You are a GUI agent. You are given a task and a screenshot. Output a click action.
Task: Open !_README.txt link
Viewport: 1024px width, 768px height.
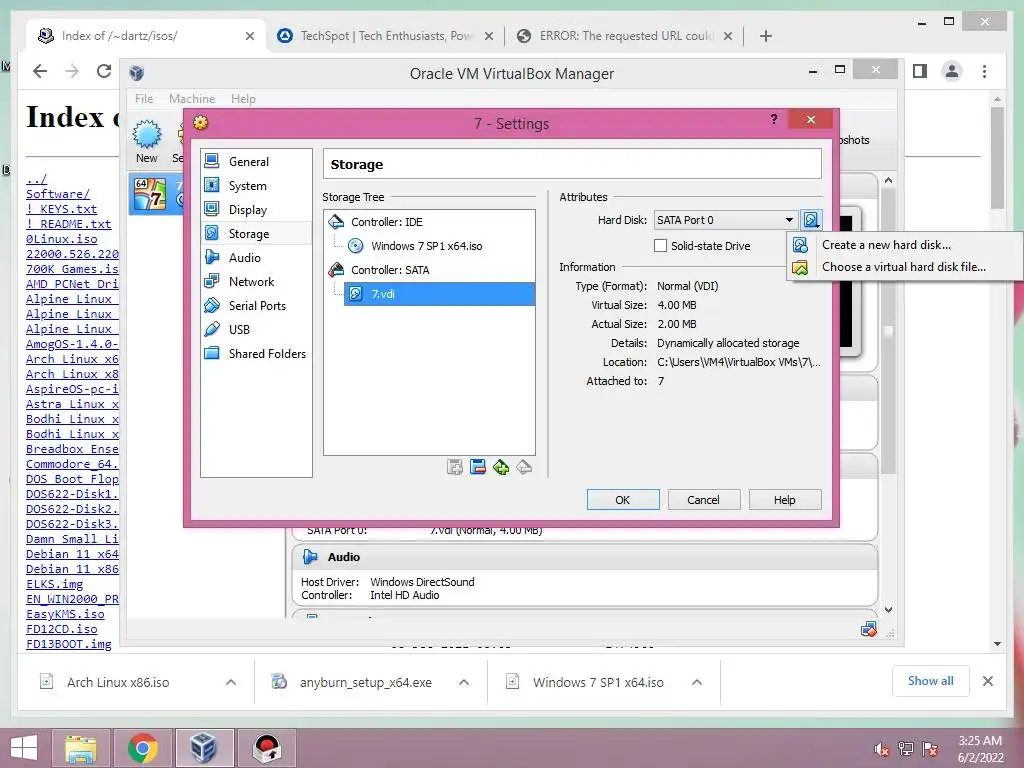pyautogui.click(x=69, y=224)
